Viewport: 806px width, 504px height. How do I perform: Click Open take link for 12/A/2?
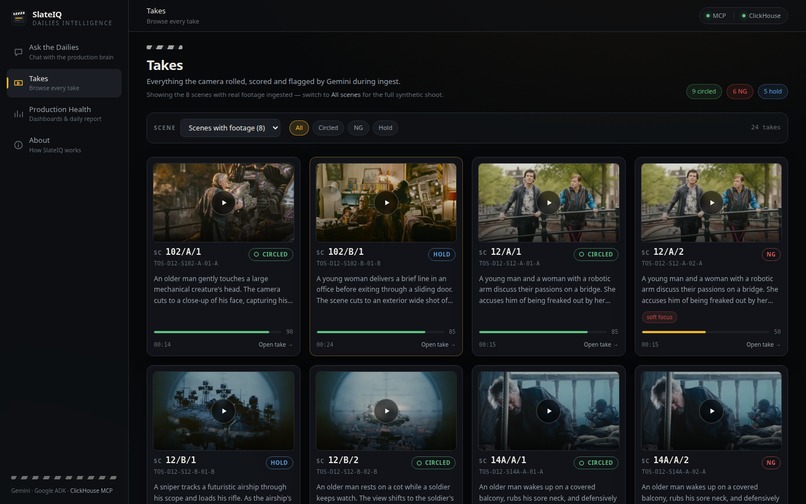(763, 345)
